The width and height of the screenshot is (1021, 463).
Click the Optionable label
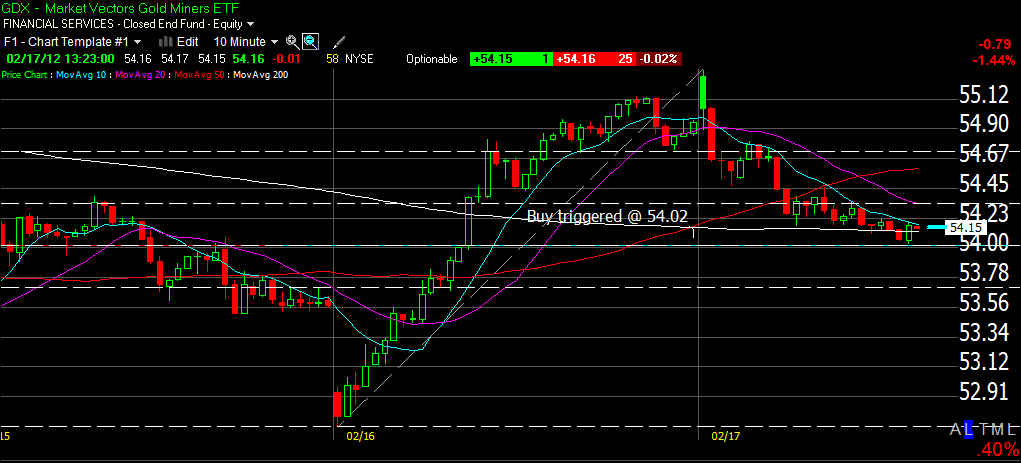(432, 58)
